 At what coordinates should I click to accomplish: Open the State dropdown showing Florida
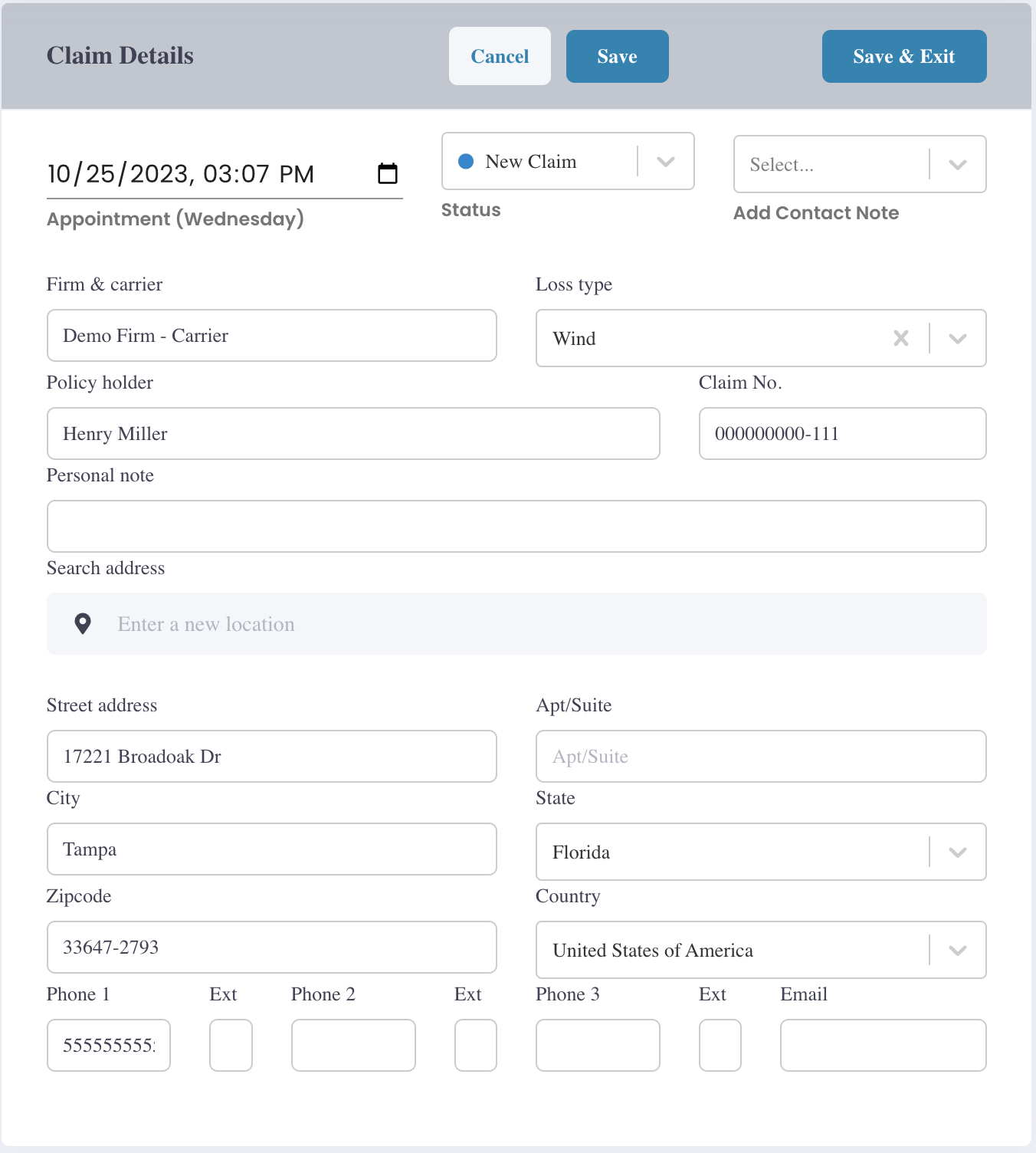761,852
